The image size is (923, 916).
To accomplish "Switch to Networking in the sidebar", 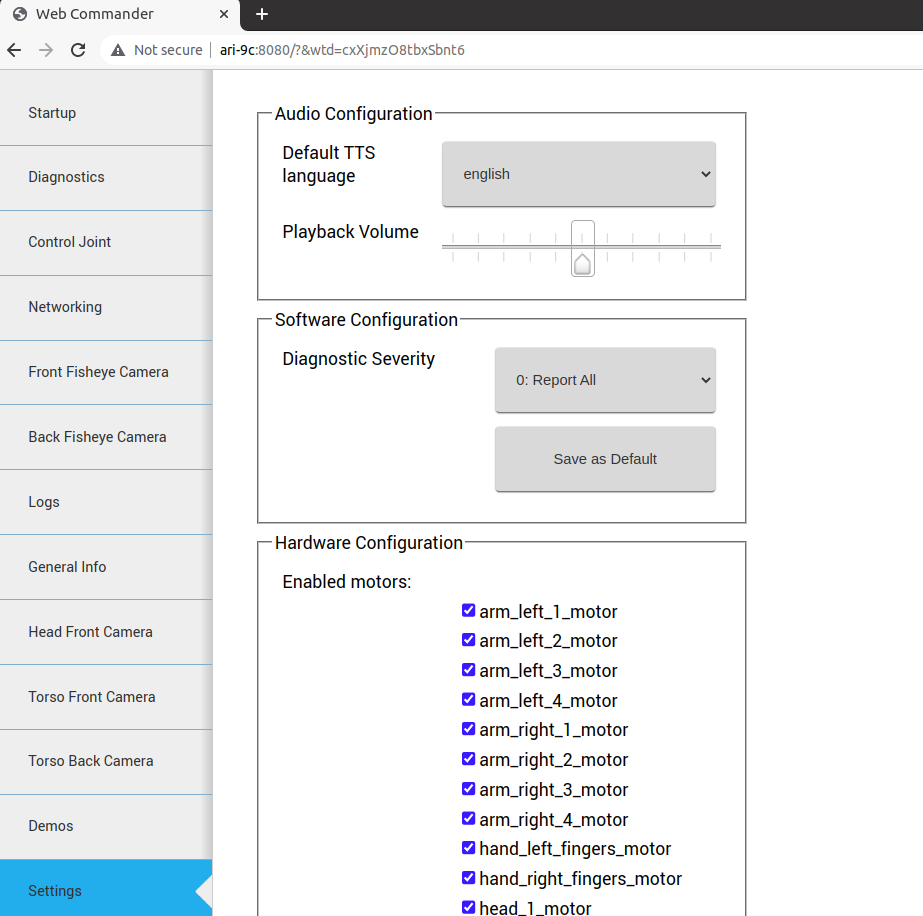I will [65, 307].
